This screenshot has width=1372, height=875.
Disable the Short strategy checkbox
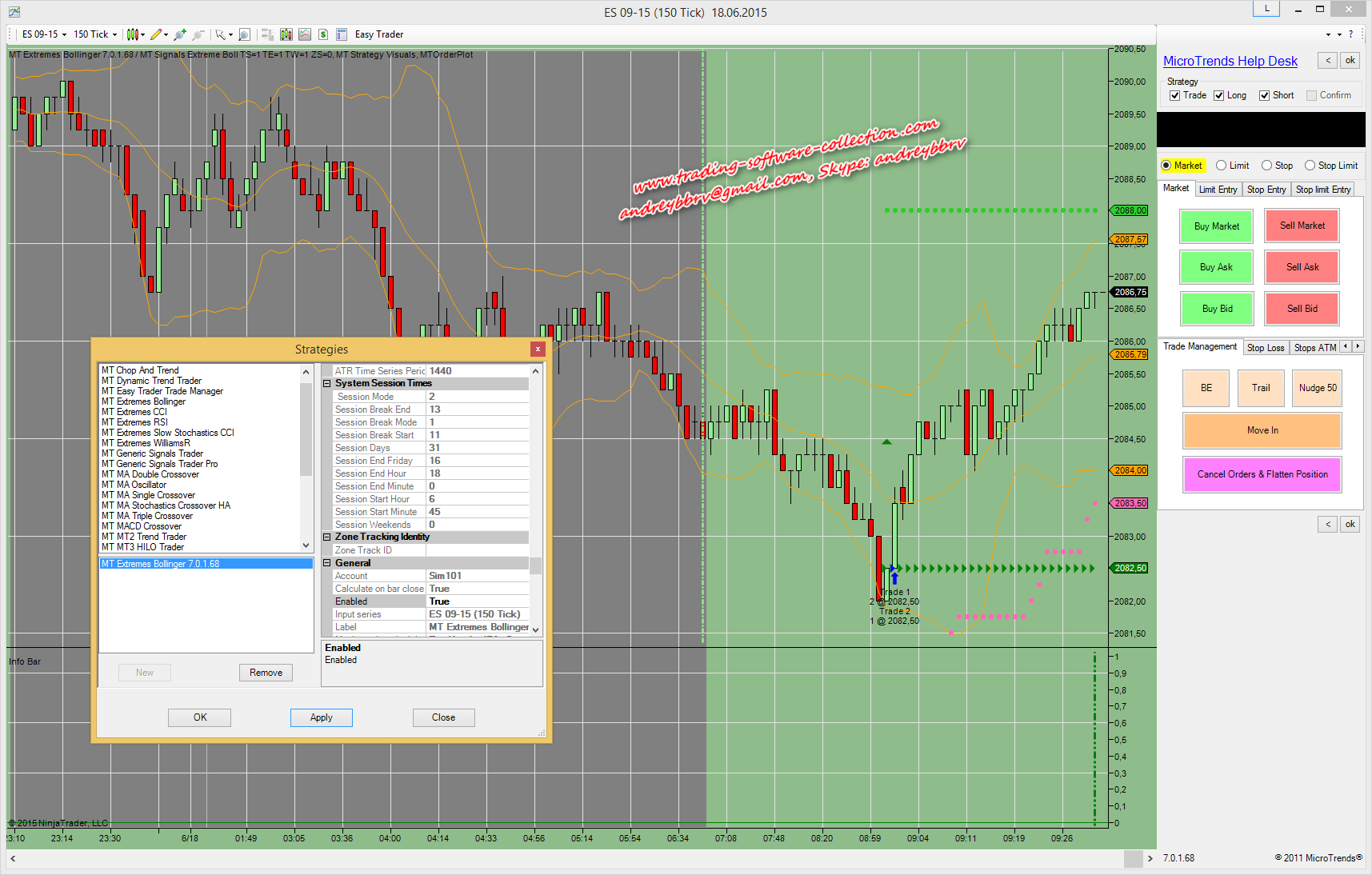(1265, 95)
